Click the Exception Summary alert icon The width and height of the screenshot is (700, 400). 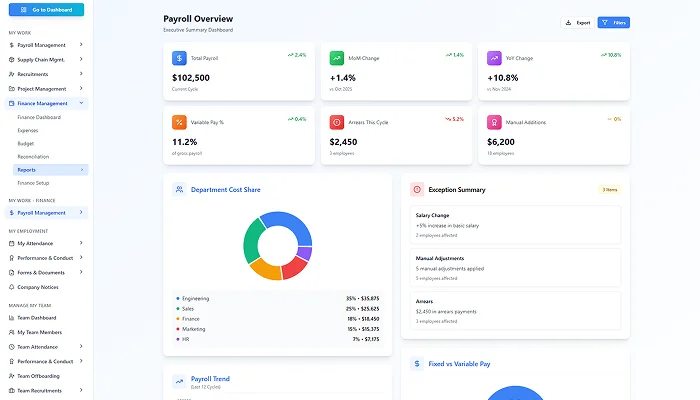click(x=417, y=189)
